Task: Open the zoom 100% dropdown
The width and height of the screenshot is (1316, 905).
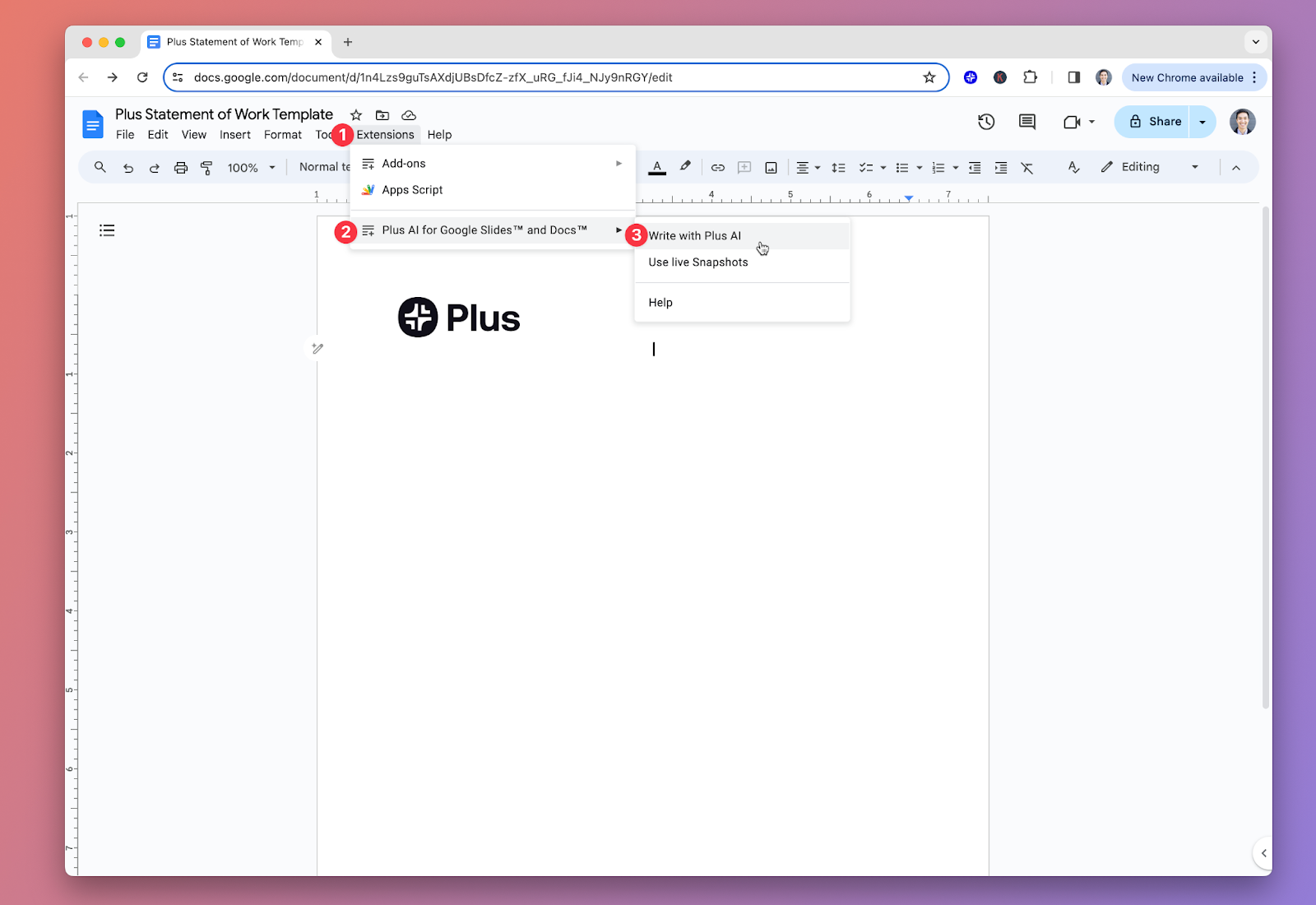Action: pos(251,168)
